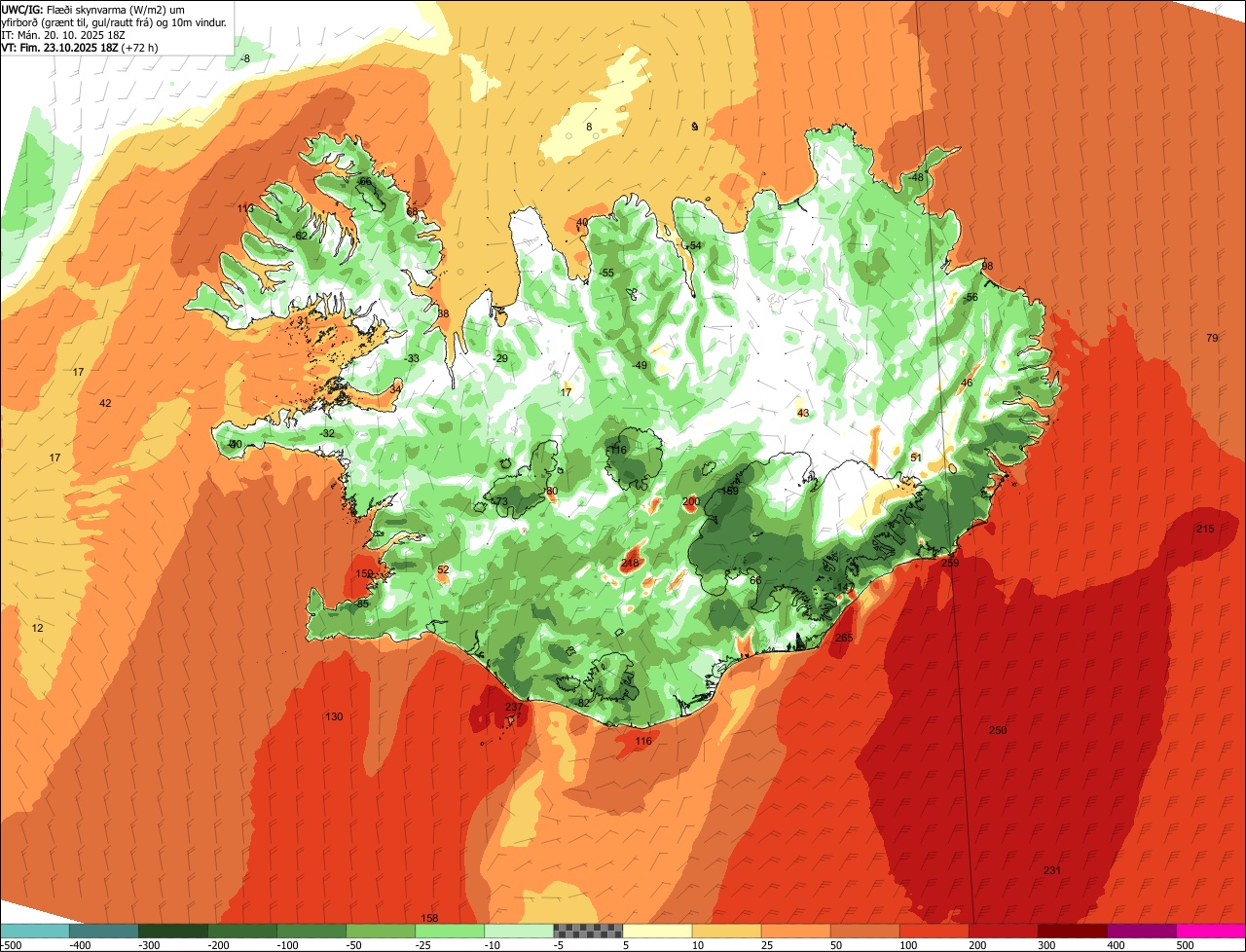Click the '-82' value near the south coast

[x=582, y=703]
